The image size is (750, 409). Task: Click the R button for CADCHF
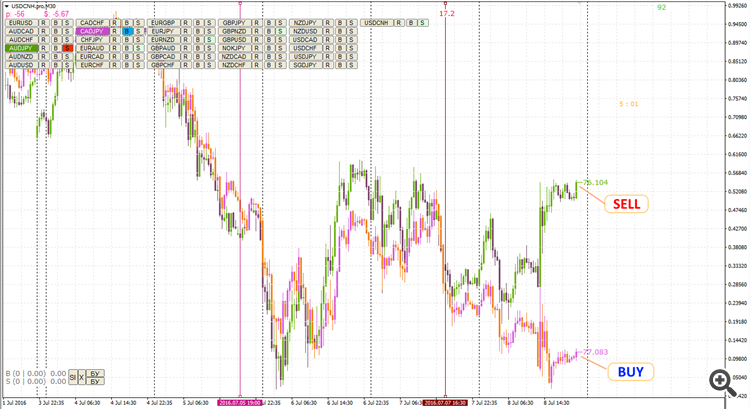pyautogui.click(x=115, y=23)
